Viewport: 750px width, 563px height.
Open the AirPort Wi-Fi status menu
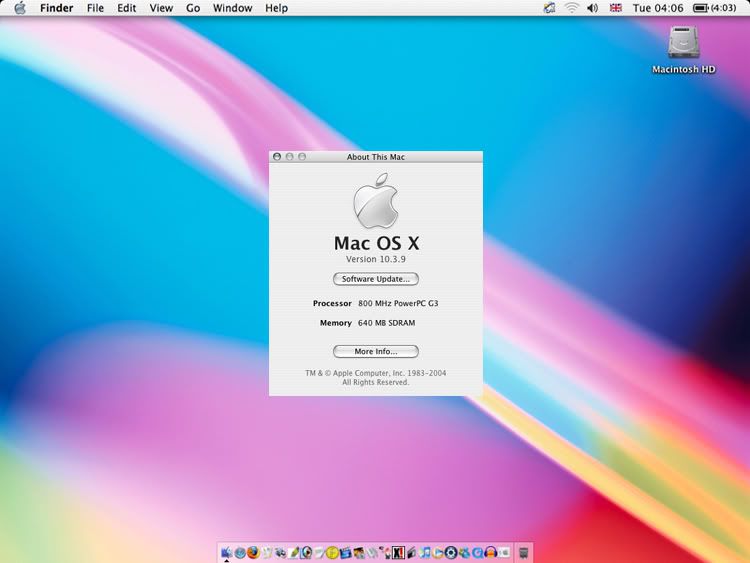point(571,8)
